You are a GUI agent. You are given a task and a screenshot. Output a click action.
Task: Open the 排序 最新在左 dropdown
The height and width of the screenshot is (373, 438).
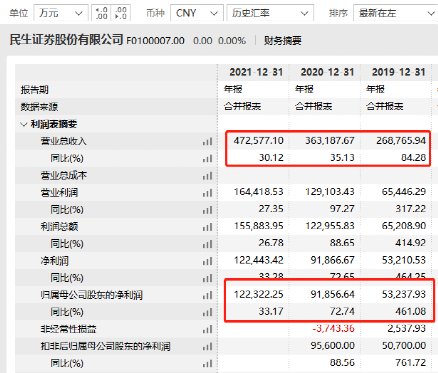[395, 13]
